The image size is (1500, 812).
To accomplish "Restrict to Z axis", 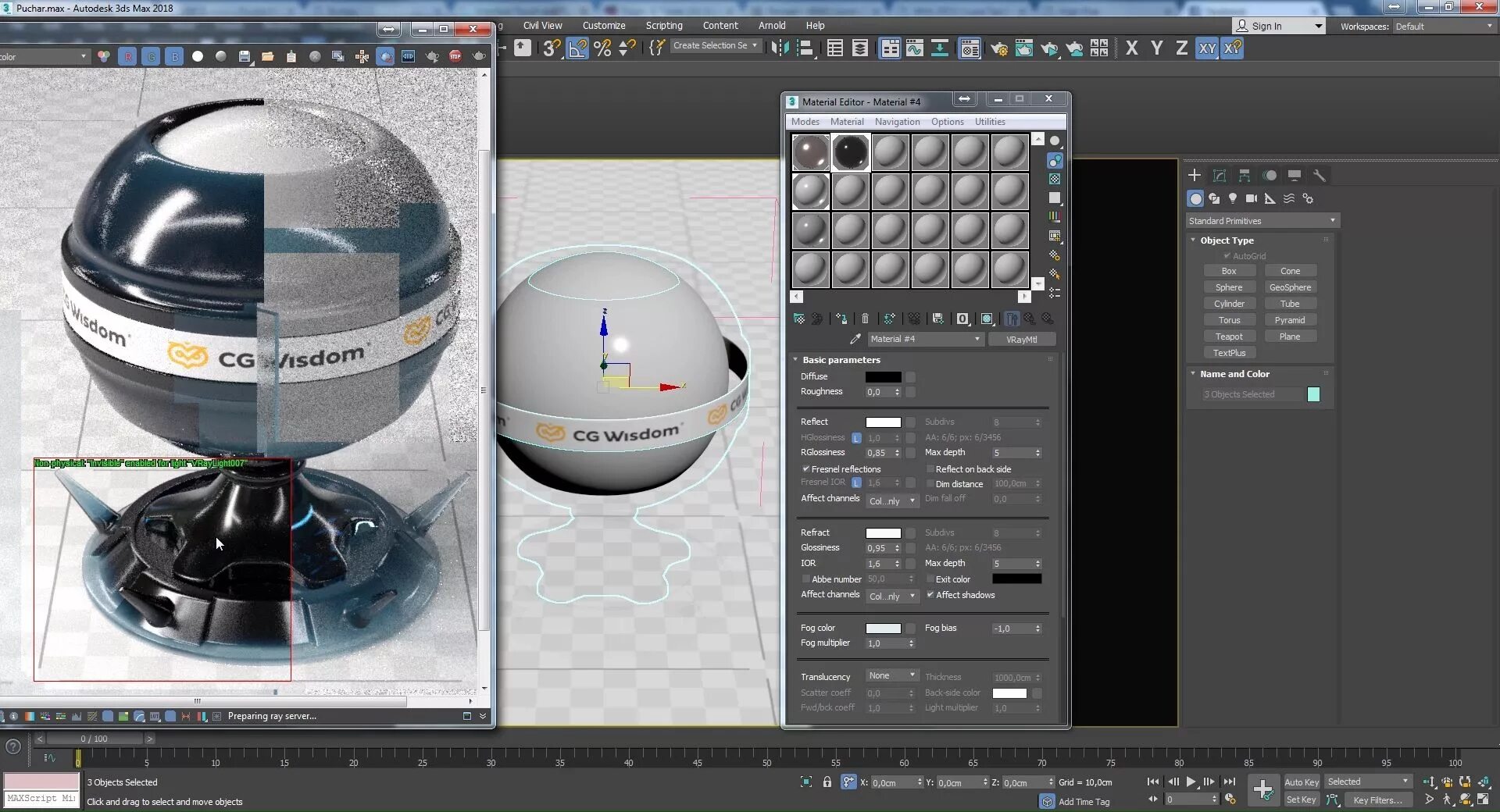I will (1182, 48).
